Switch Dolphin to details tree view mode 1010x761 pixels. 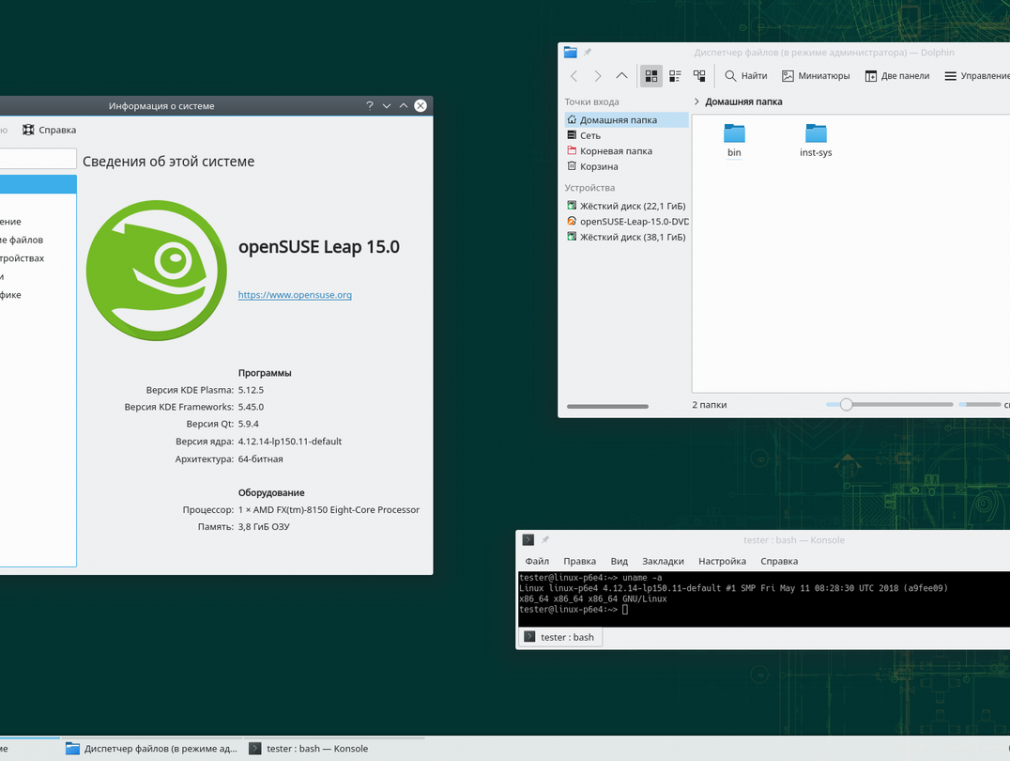[x=700, y=76]
